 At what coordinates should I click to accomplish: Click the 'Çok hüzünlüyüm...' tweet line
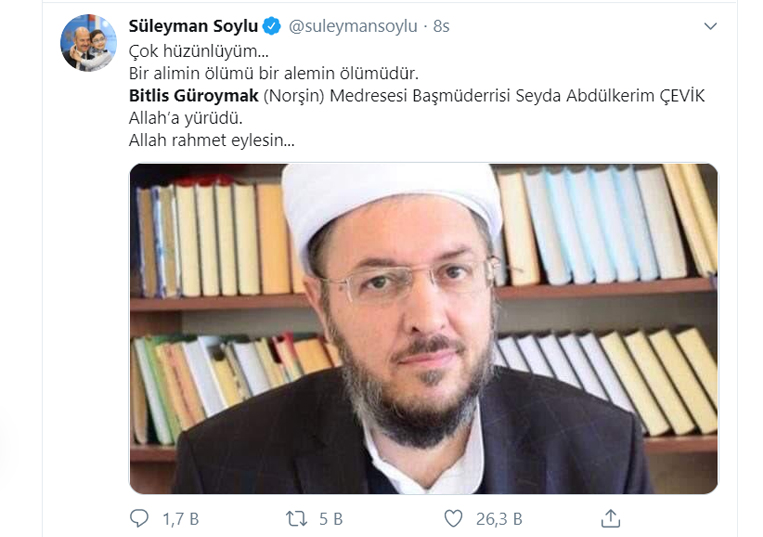[199, 51]
